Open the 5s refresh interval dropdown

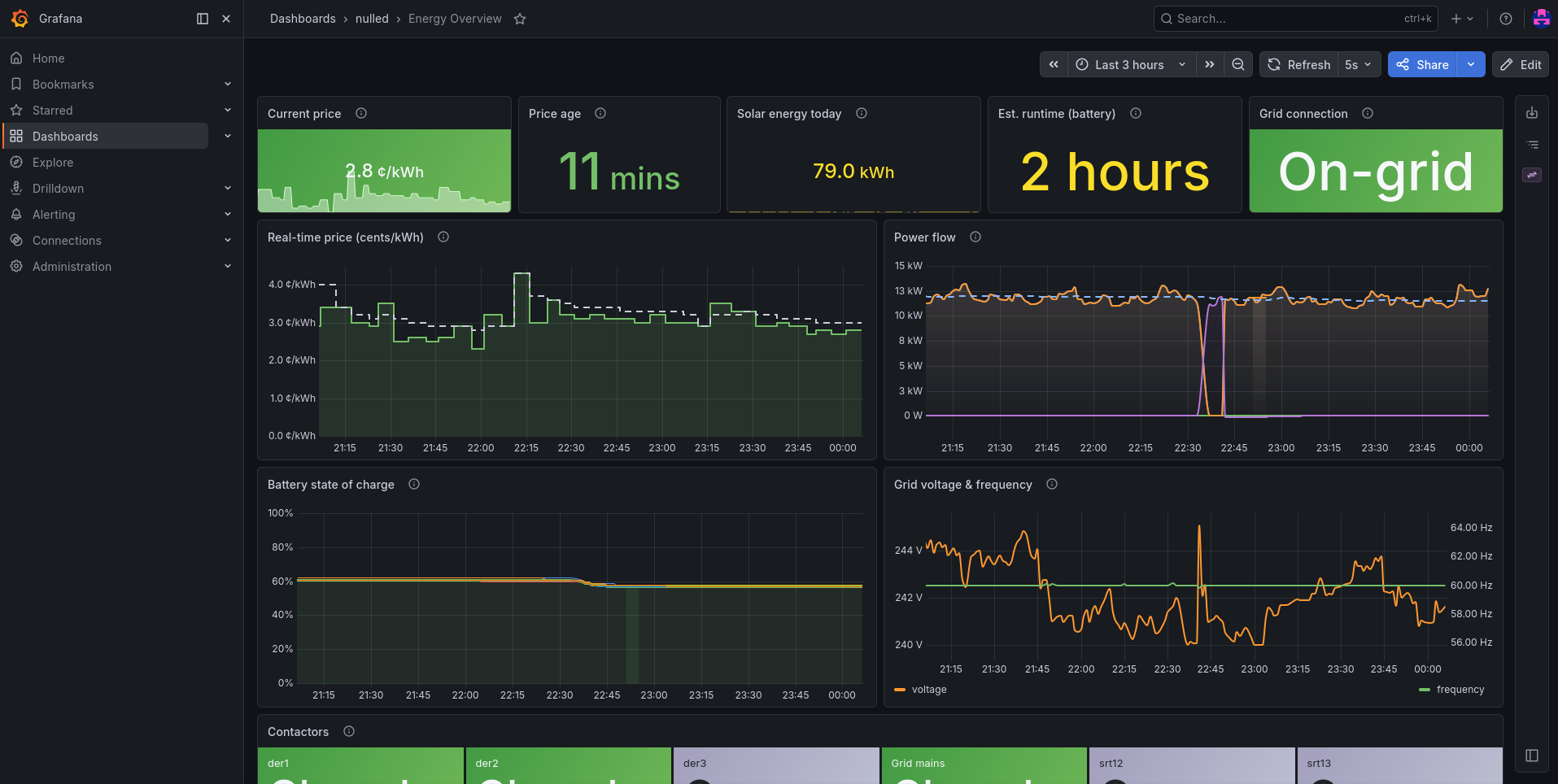1359,64
